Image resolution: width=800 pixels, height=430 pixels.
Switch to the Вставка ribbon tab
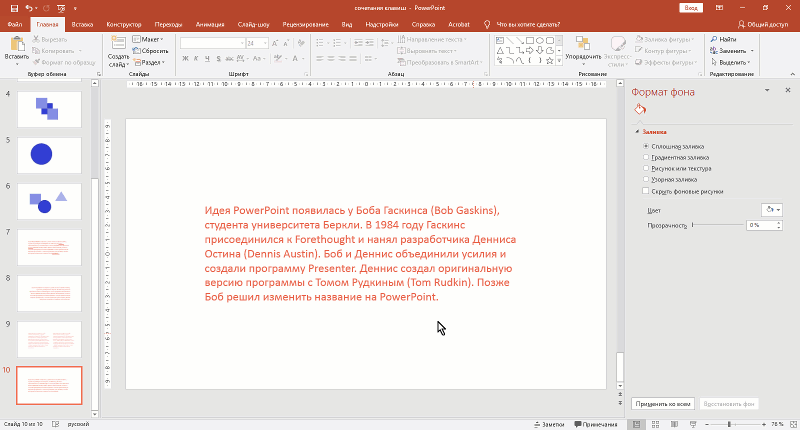click(82, 24)
